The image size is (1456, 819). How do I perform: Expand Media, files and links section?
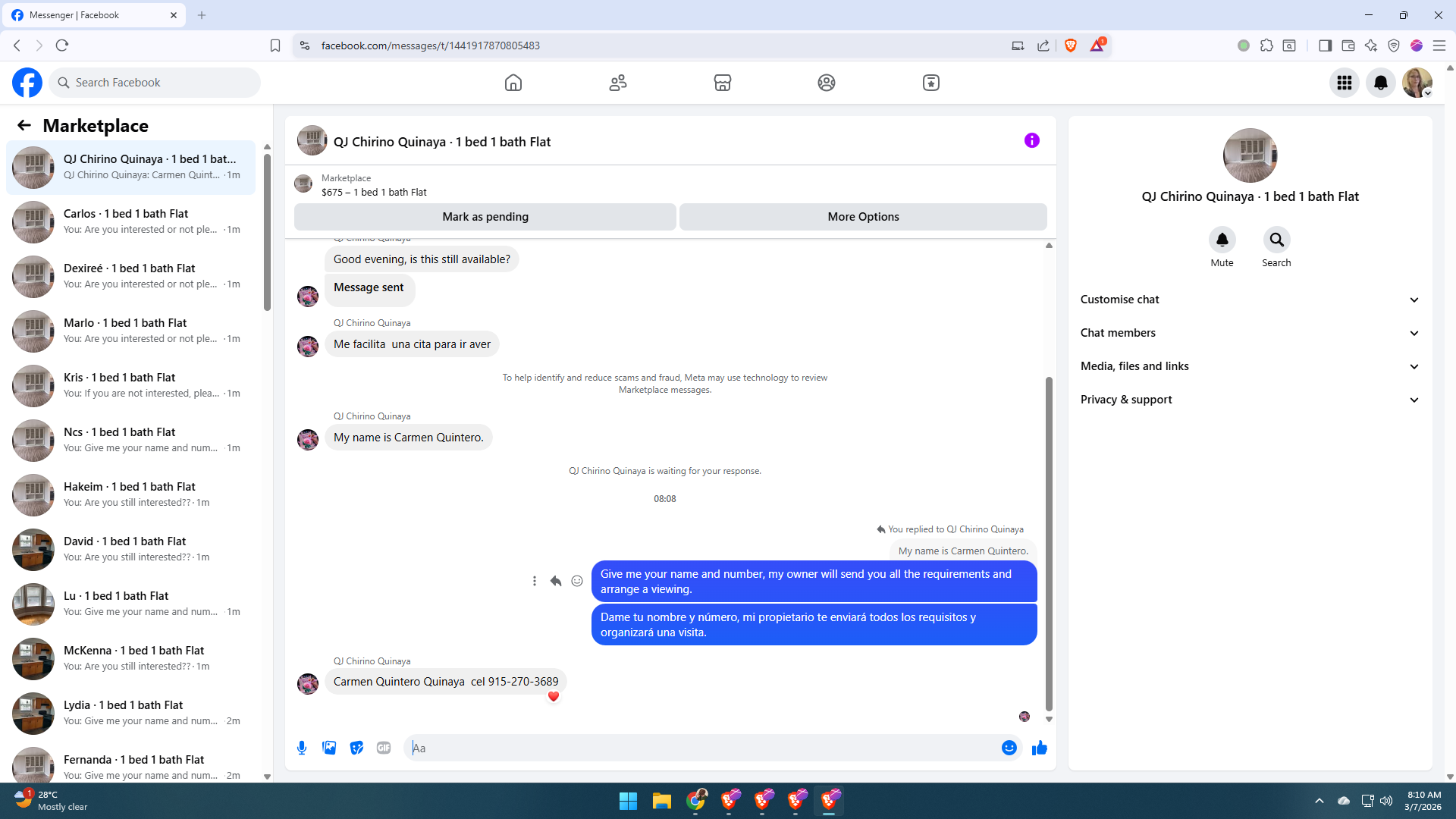[x=1250, y=366]
